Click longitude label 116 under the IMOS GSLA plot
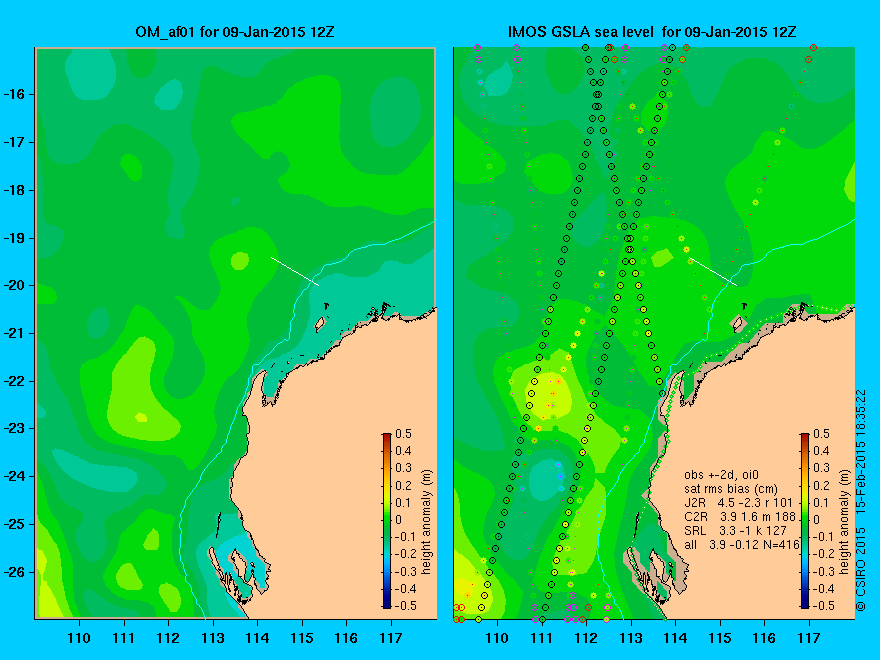 click(764, 638)
